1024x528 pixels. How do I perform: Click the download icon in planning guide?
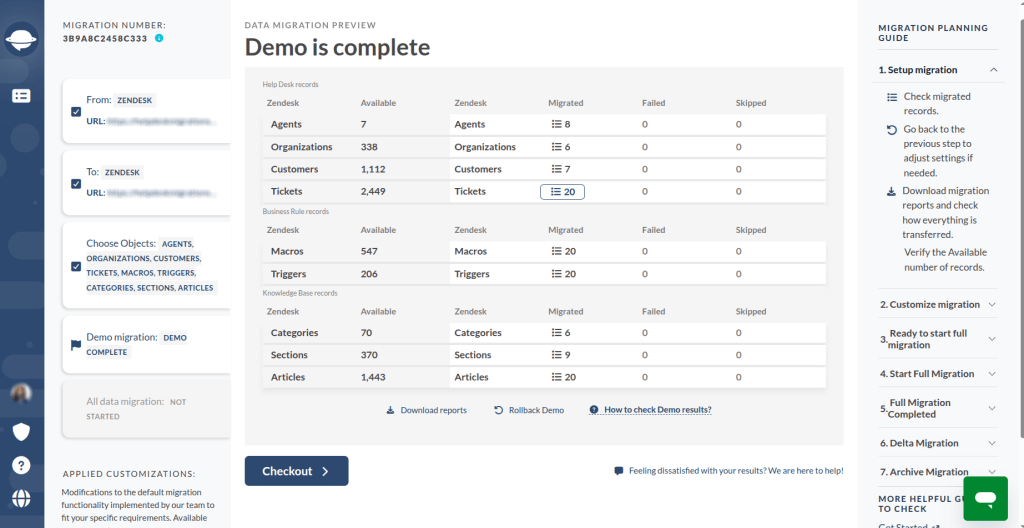tap(891, 191)
